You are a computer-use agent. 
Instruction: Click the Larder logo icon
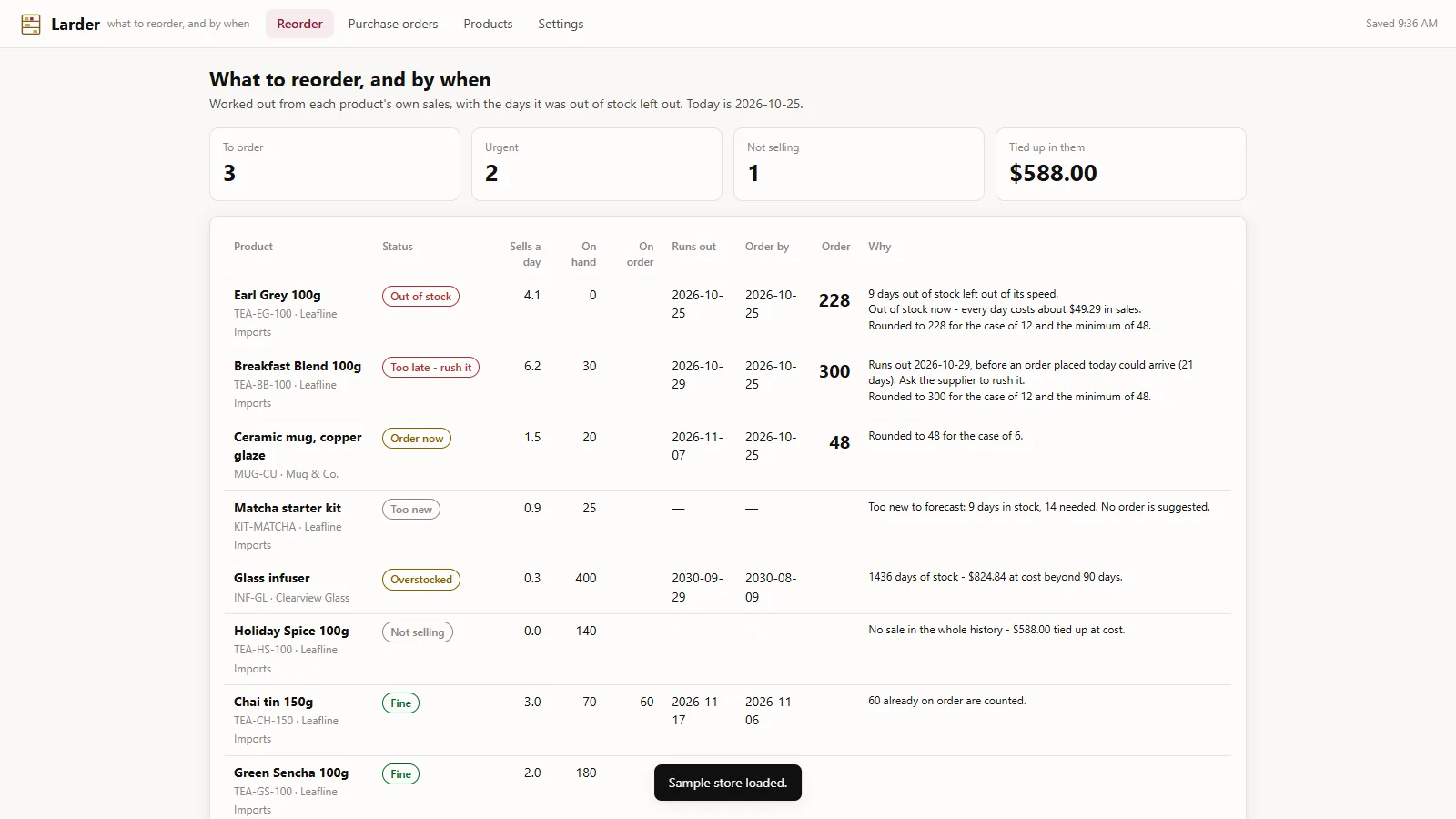(31, 25)
